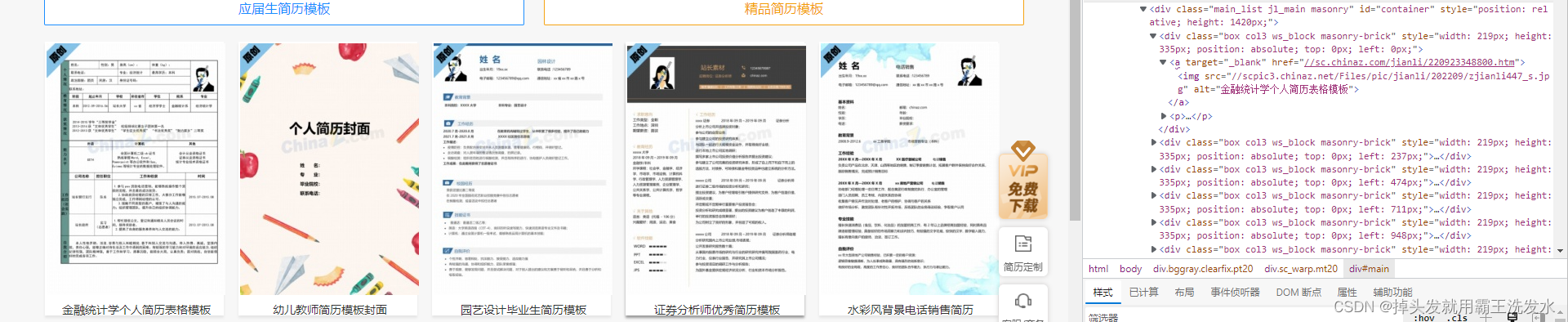Screen dimensions: 1568x322
Task: Open the 布局 tab
Action: click(x=1184, y=293)
